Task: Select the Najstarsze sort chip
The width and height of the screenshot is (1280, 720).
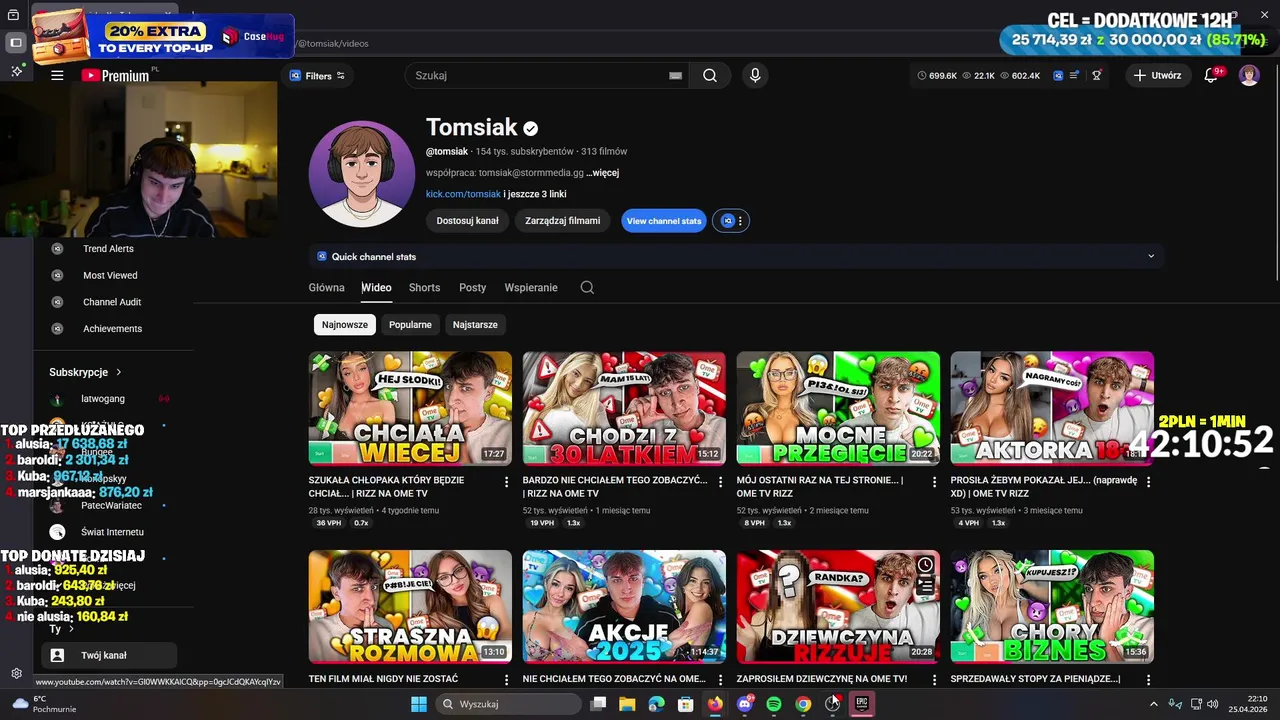Action: pos(475,324)
